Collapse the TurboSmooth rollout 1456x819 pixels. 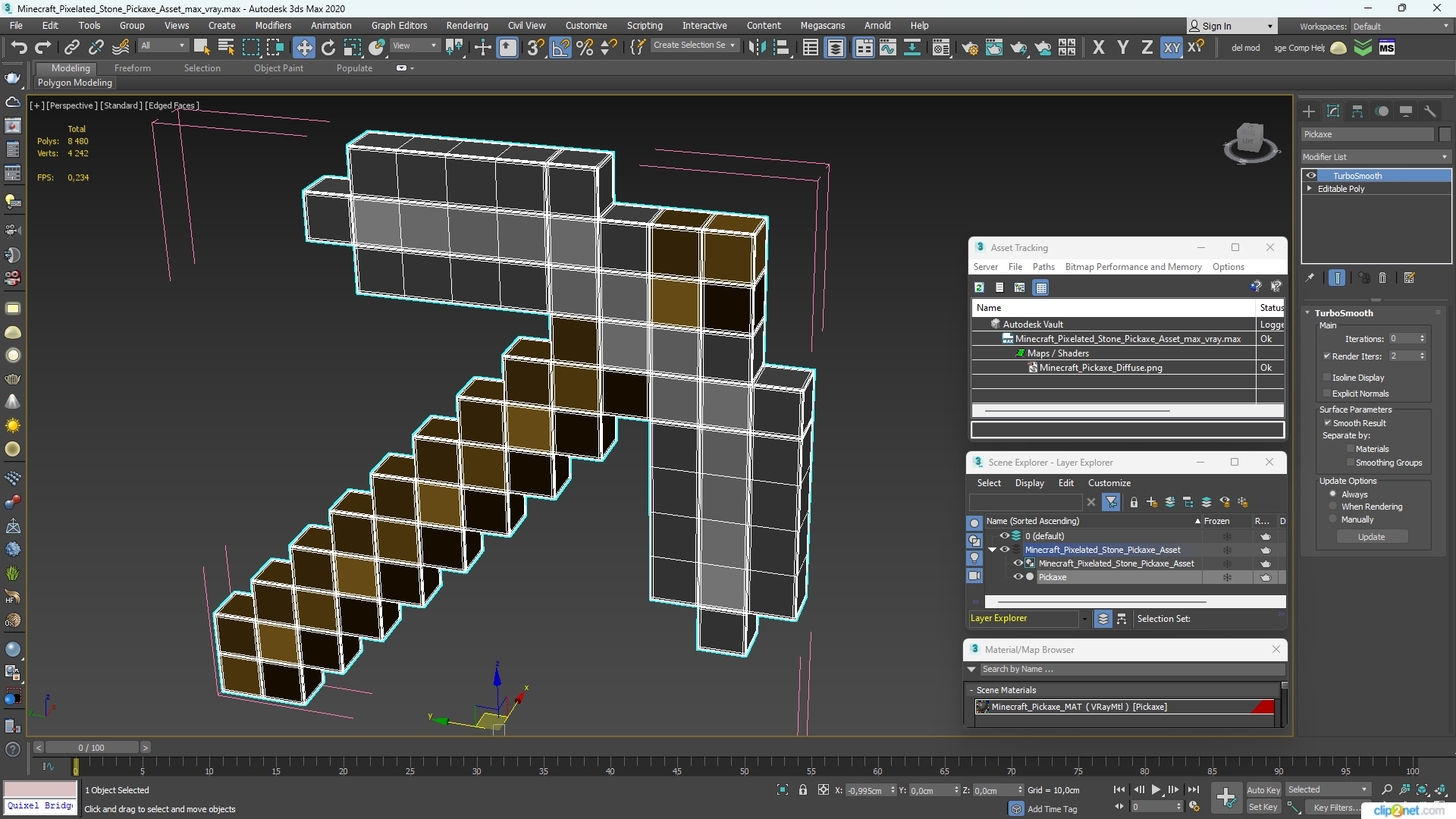coord(1307,313)
